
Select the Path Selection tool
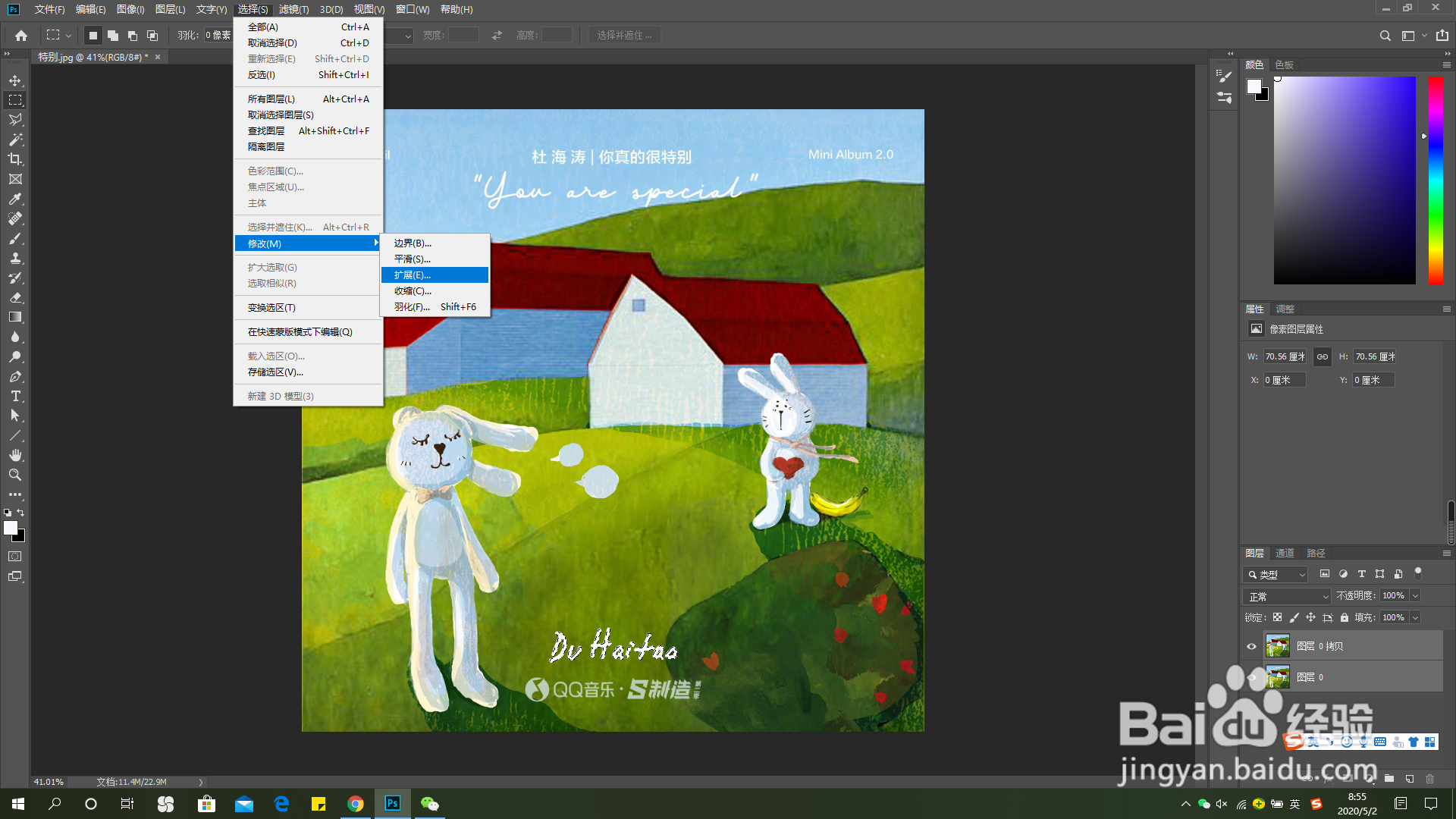pyautogui.click(x=15, y=416)
